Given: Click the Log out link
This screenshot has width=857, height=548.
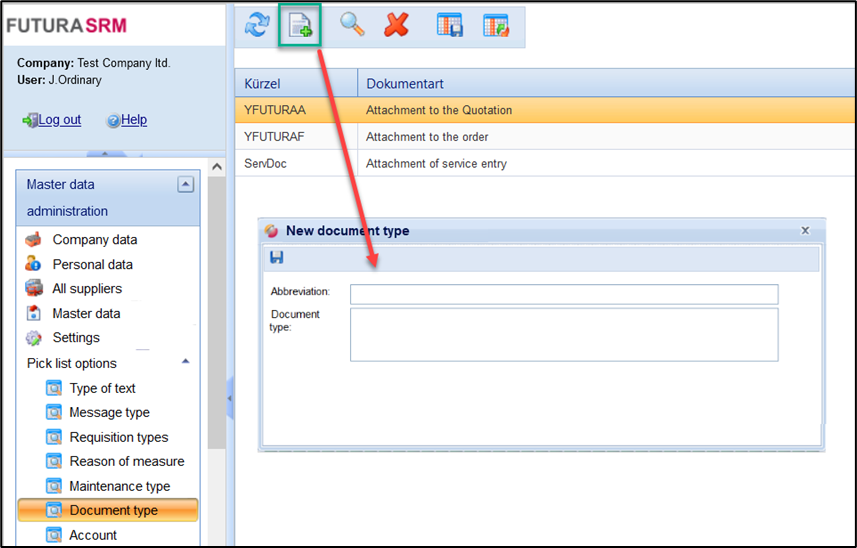Looking at the screenshot, I should [59, 120].
